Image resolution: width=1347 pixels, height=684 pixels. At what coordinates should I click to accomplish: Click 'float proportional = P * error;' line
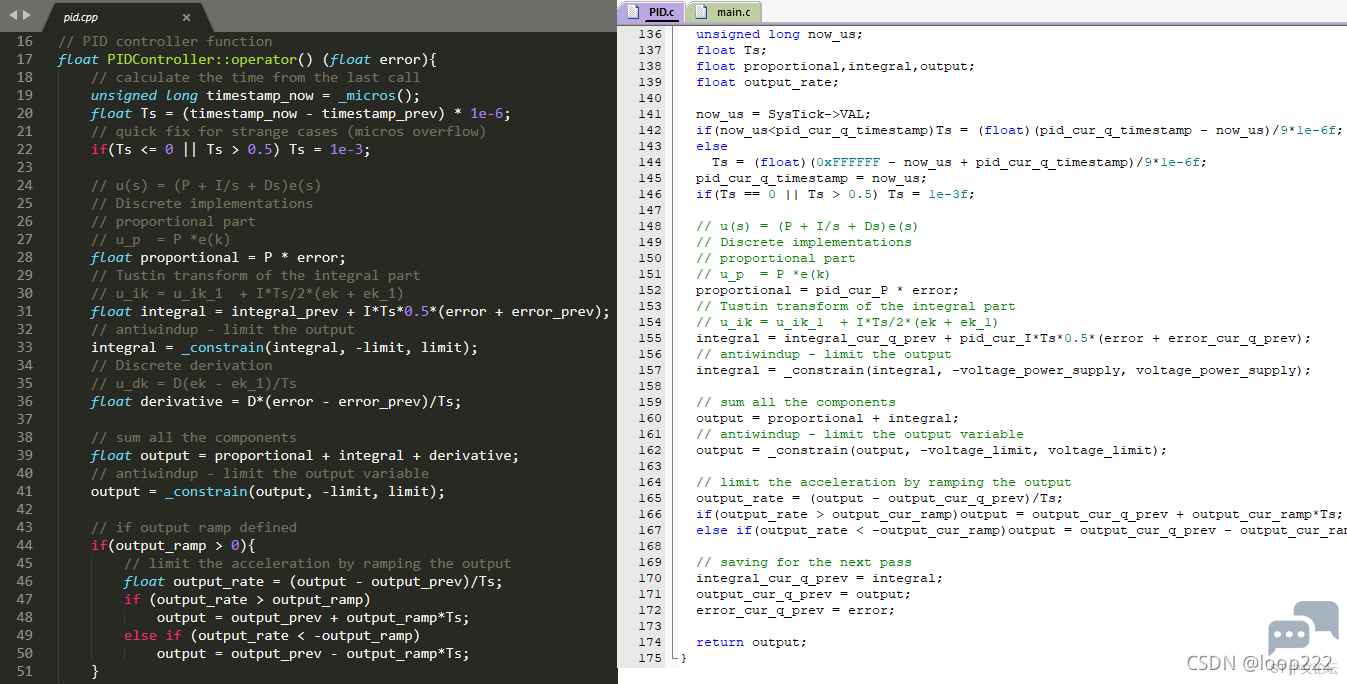point(218,257)
